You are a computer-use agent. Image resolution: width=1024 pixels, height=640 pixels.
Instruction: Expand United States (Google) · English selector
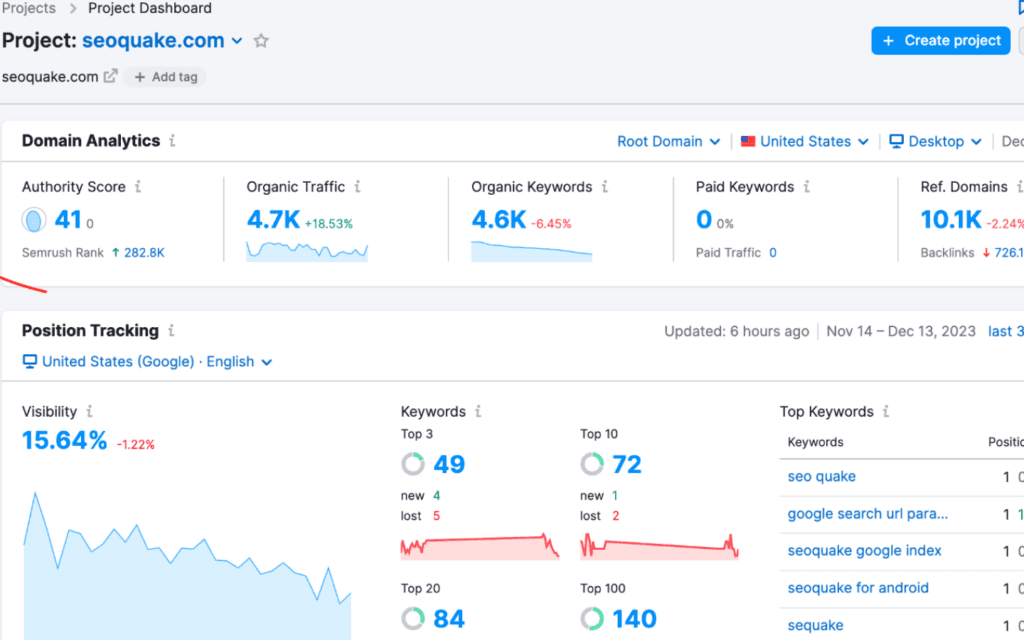[148, 361]
